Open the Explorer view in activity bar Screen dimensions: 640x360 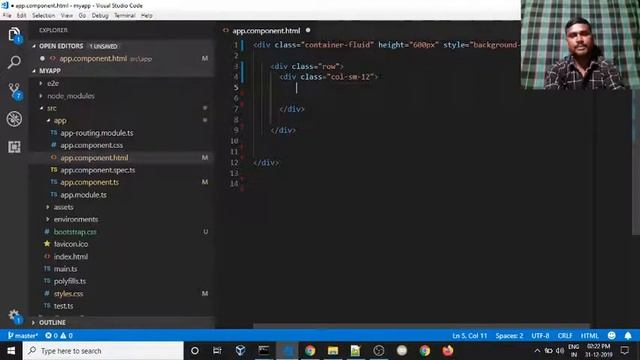click(x=14, y=34)
